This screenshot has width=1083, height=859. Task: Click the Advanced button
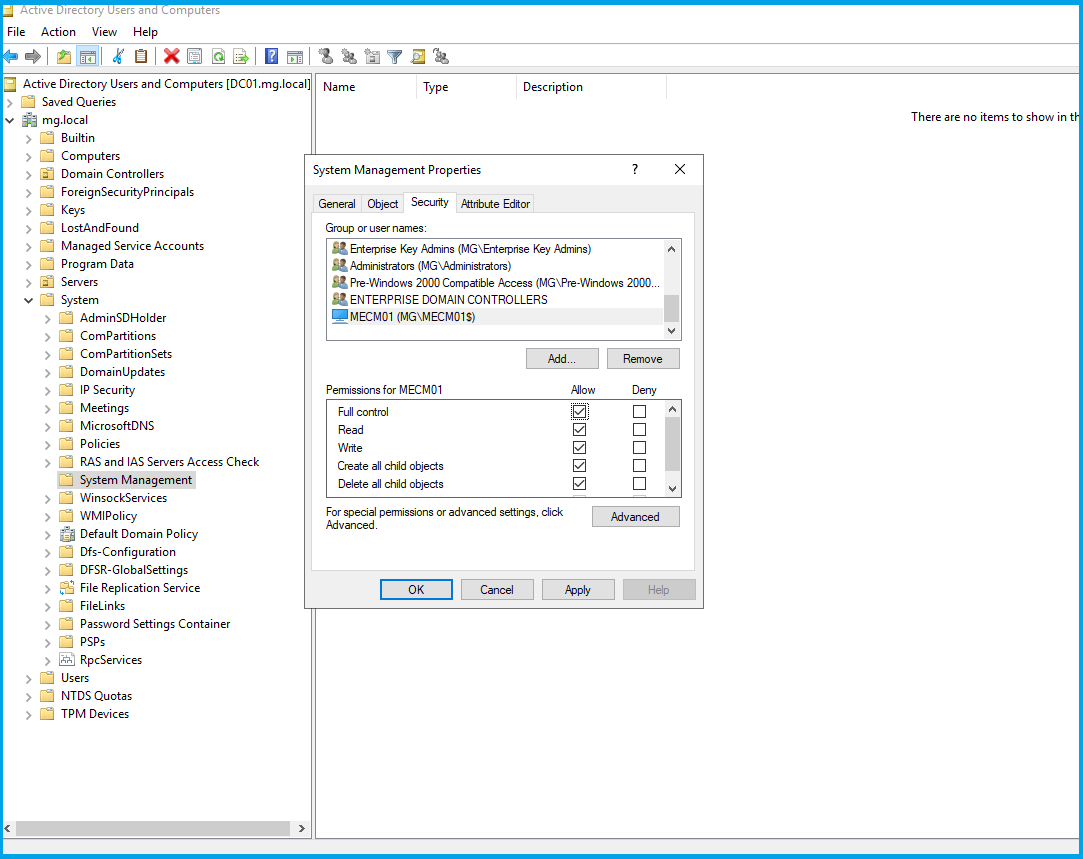click(x=635, y=517)
